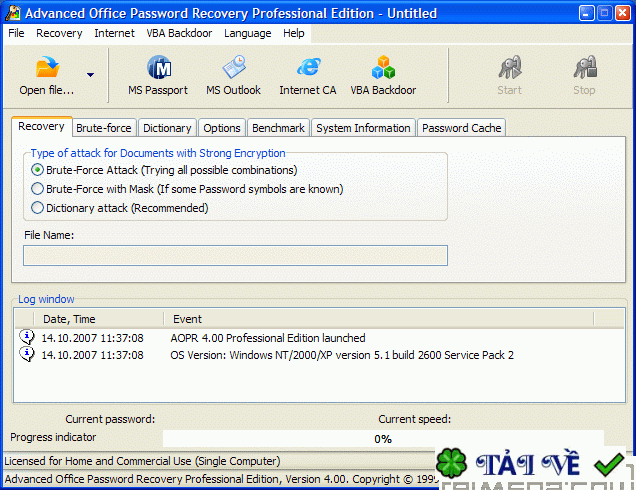Viewport: 636px width, 490px height.
Task: Open the Help menu
Action: (294, 33)
